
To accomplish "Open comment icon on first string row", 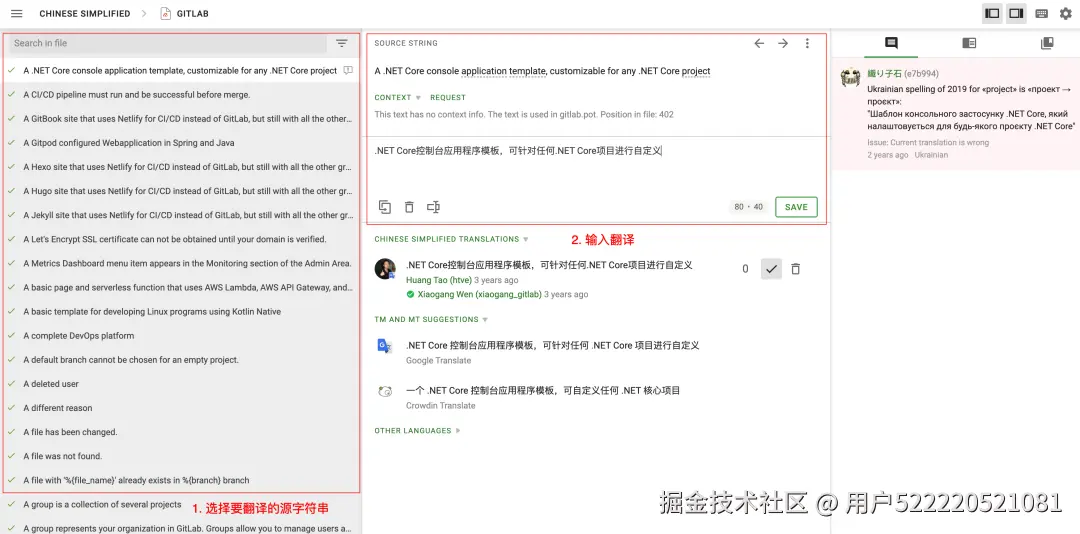I will click(x=348, y=70).
